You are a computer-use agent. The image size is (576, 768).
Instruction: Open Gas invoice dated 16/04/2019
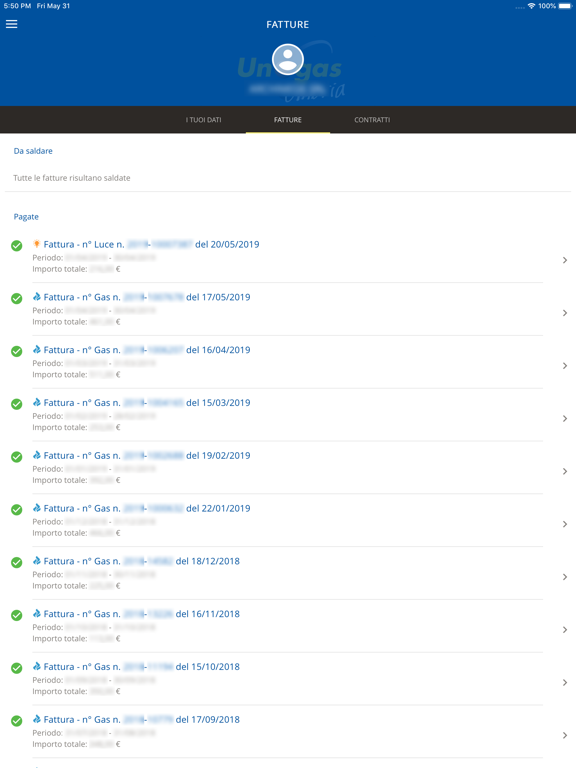288,362
